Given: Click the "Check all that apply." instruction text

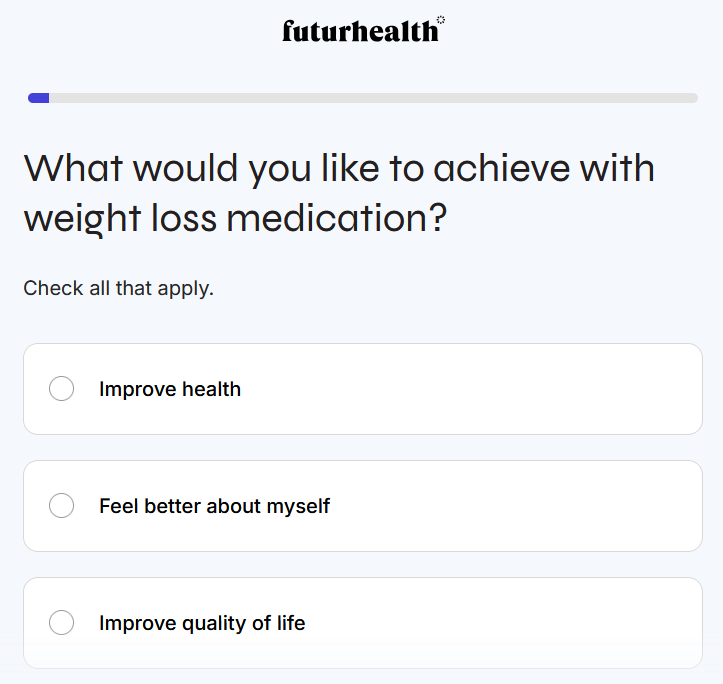Looking at the screenshot, I should (119, 289).
